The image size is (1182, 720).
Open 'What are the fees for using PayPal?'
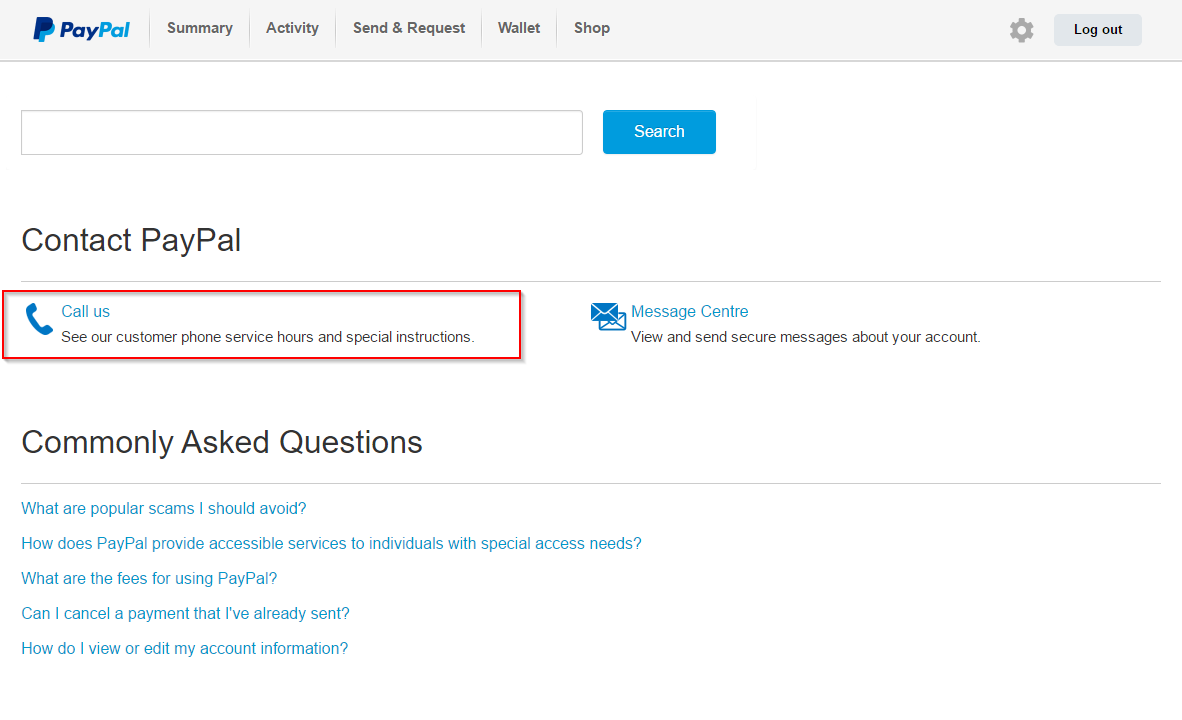tap(149, 578)
